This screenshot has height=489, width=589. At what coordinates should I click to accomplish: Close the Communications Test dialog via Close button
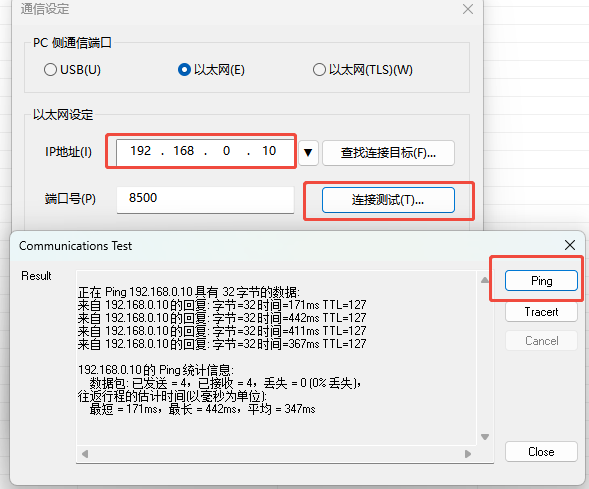click(541, 451)
